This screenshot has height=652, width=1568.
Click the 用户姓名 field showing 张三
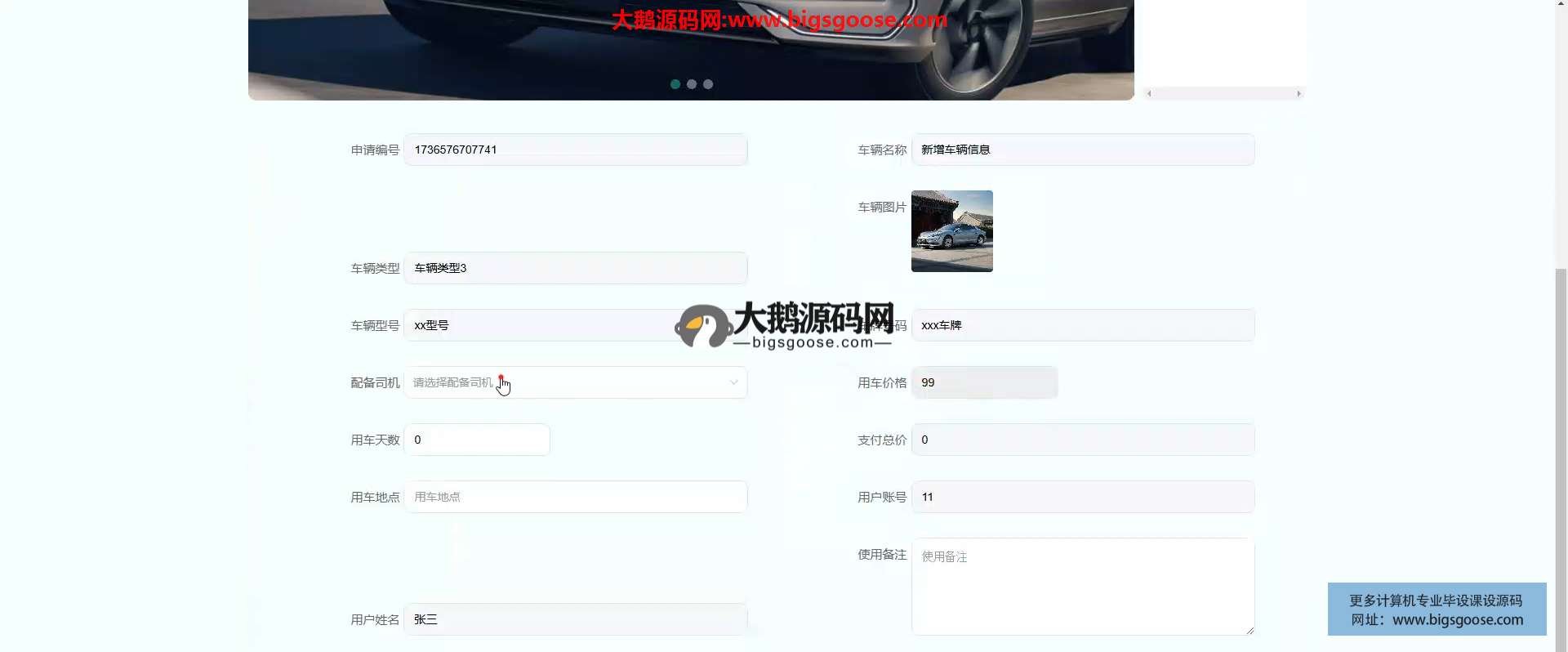point(575,619)
